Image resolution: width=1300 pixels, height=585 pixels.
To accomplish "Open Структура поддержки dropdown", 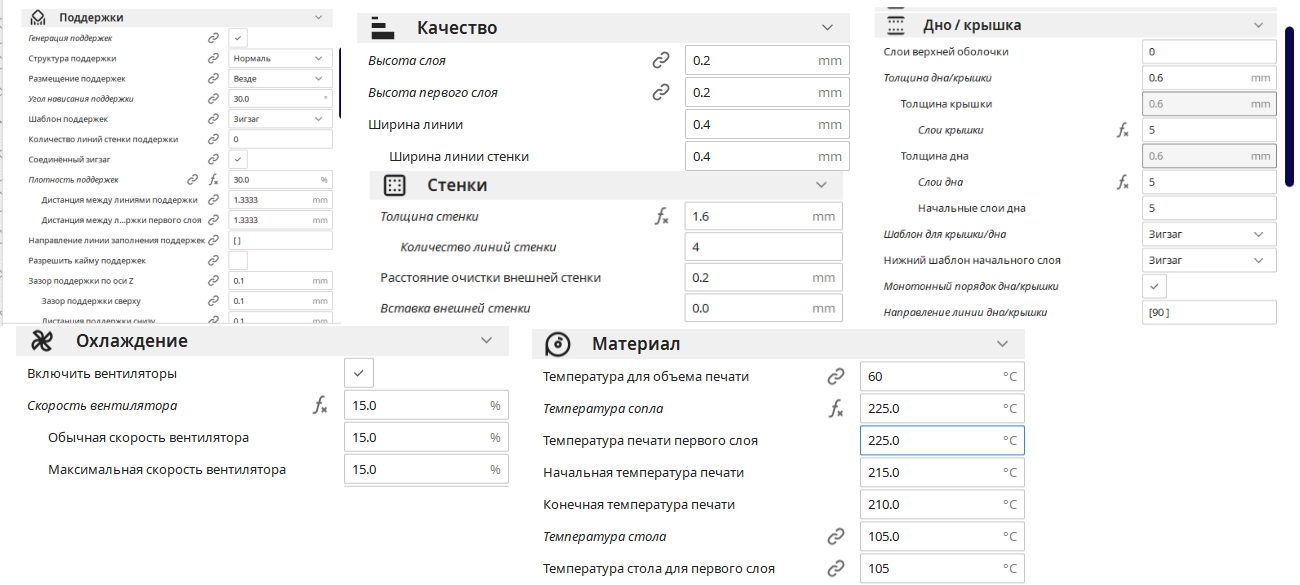I will tap(280, 58).
